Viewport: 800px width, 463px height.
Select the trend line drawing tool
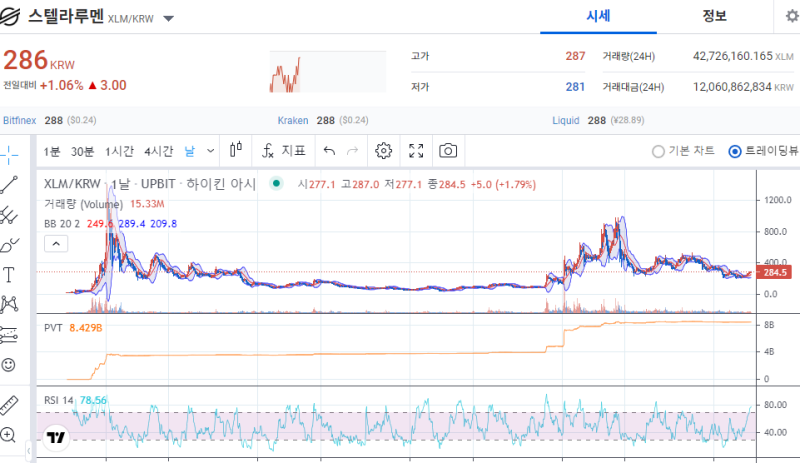click(x=9, y=185)
